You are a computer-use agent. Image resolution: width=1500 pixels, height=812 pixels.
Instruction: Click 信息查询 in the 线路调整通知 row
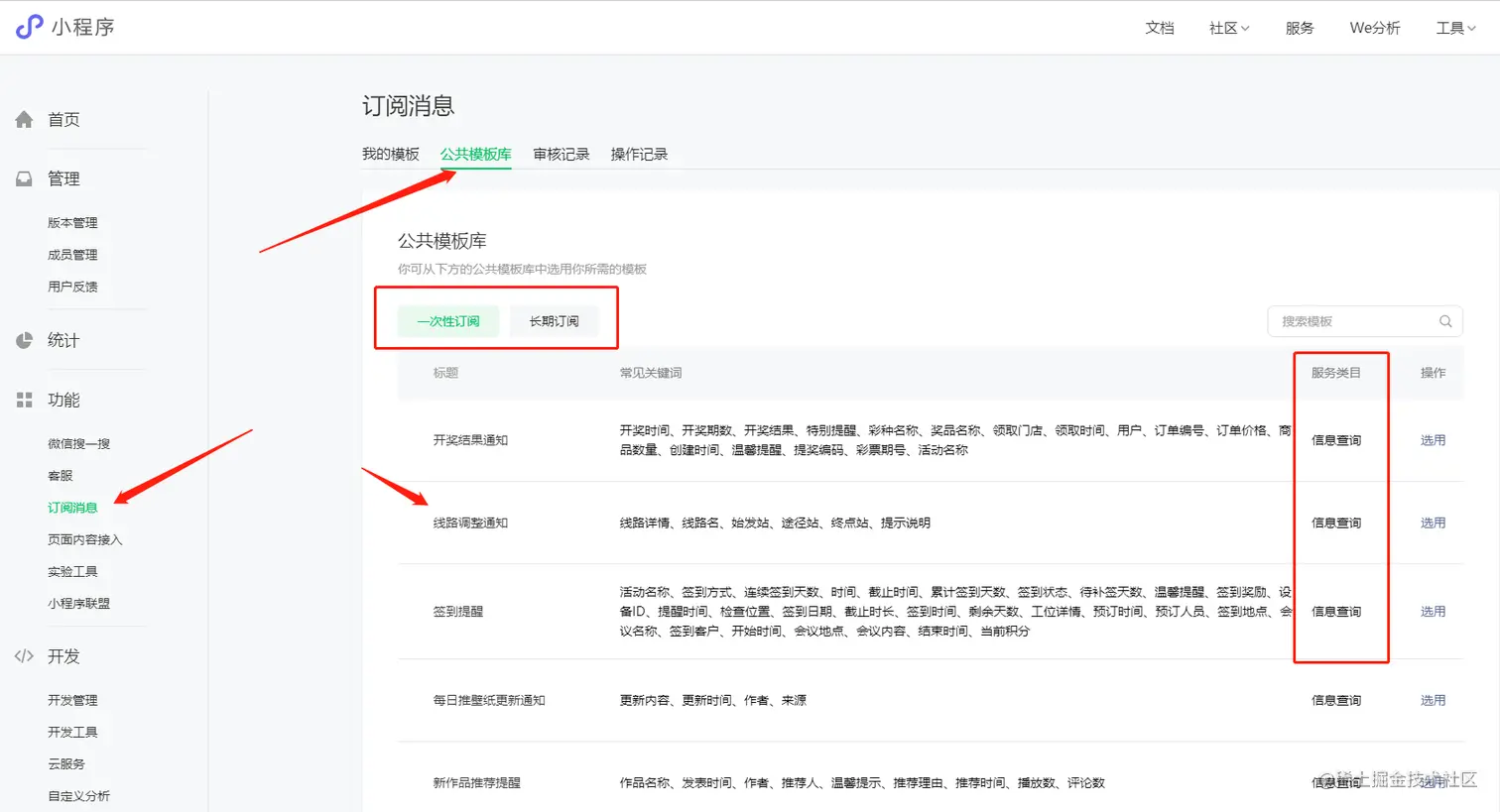pyautogui.click(x=1335, y=522)
